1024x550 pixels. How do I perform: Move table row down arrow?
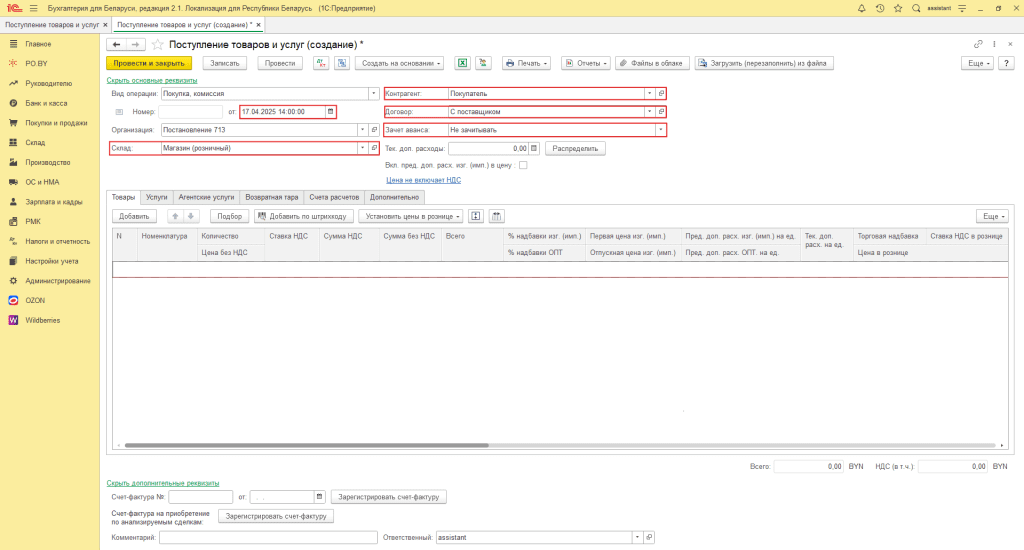tap(191, 216)
